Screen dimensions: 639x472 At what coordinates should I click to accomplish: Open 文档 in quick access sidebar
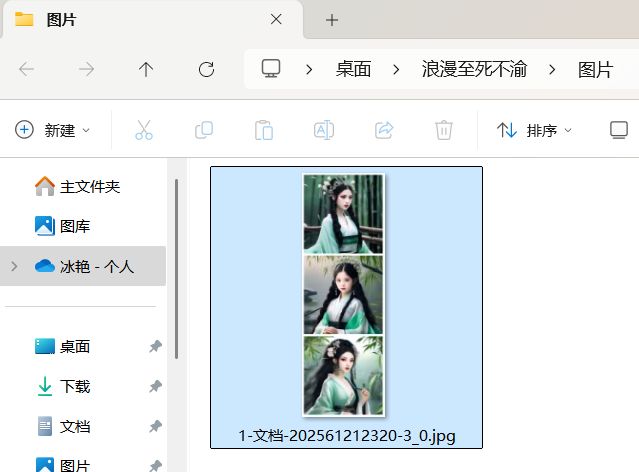pyautogui.click(x=63, y=426)
